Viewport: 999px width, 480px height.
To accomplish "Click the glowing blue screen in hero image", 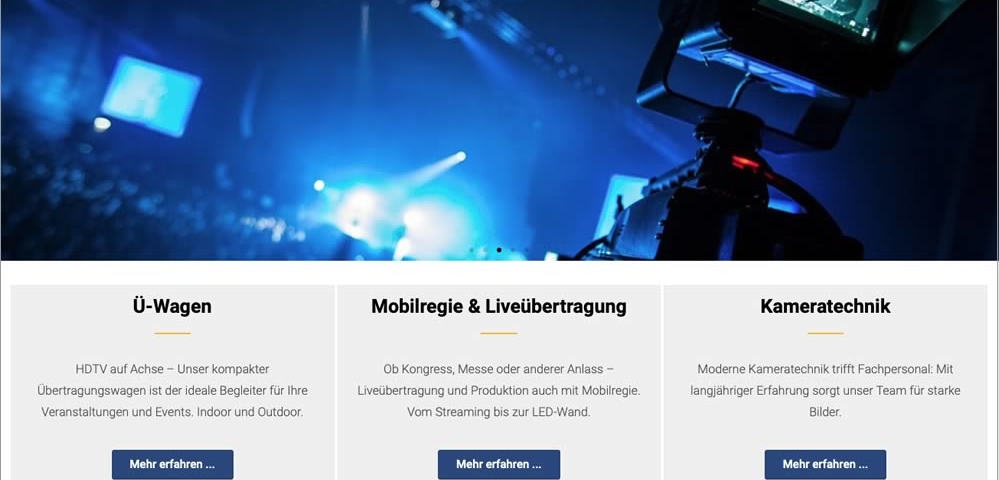I will point(151,96).
